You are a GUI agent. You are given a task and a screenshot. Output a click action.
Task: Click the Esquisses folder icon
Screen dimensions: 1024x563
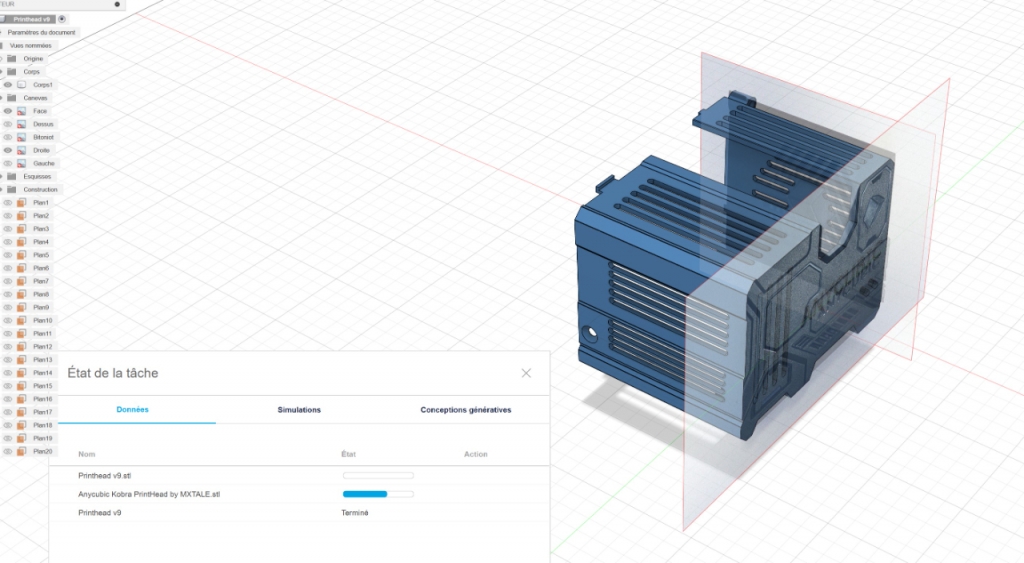pos(12,176)
